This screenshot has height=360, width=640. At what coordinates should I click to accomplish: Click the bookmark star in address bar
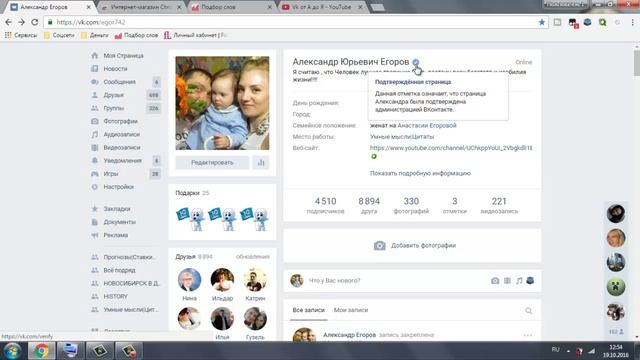(x=542, y=22)
